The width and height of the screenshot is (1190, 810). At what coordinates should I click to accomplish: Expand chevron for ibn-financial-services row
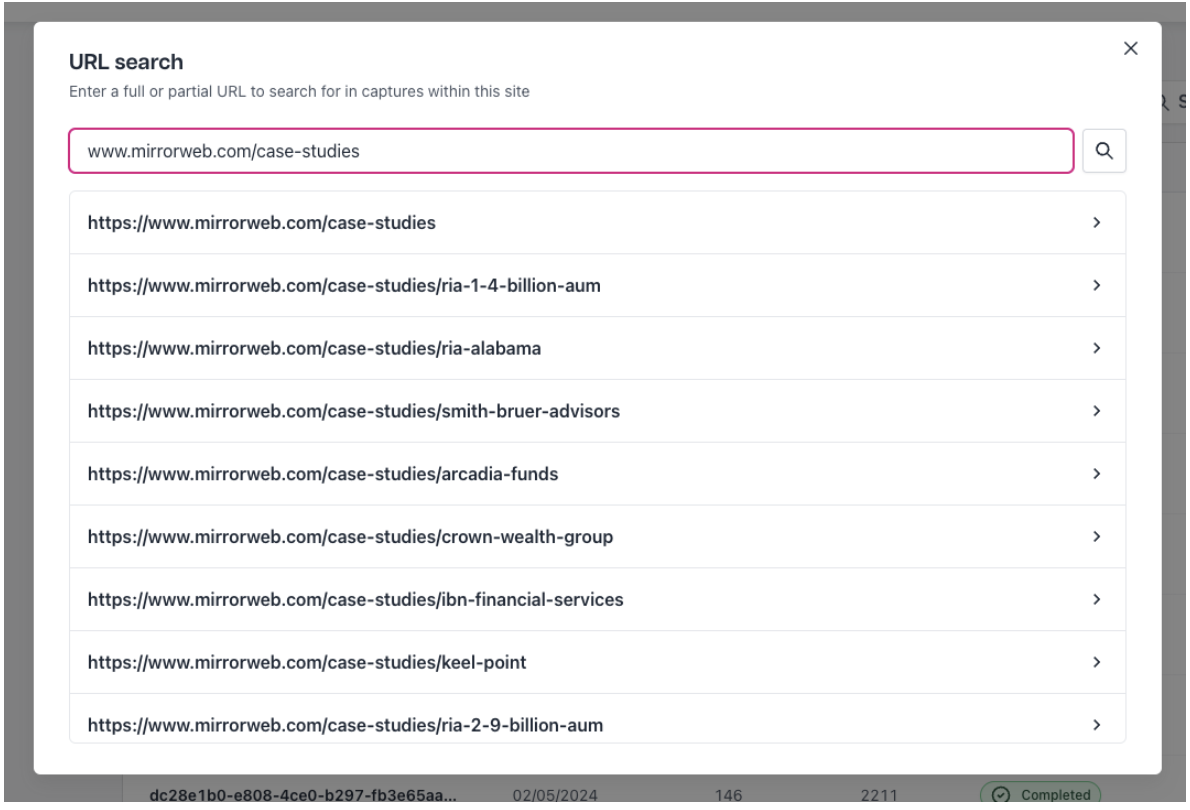tap(1097, 600)
